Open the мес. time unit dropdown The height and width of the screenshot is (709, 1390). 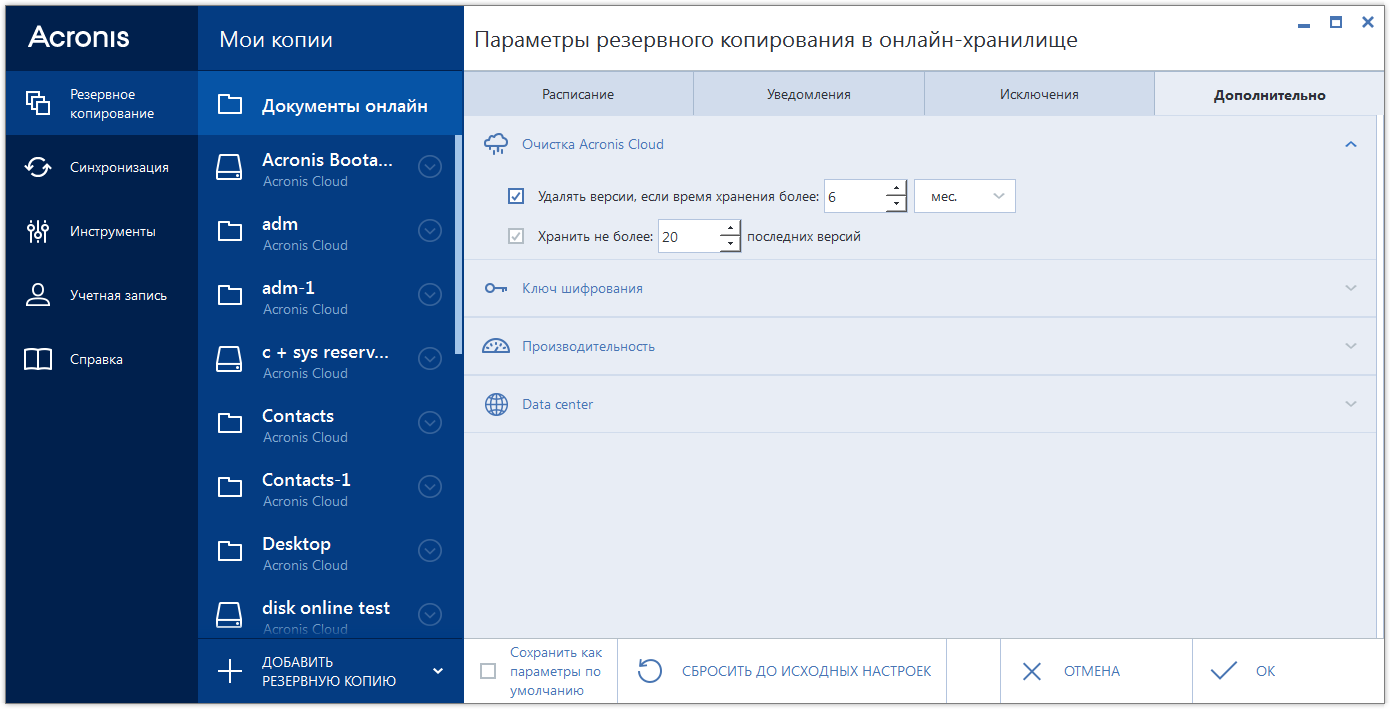(964, 196)
